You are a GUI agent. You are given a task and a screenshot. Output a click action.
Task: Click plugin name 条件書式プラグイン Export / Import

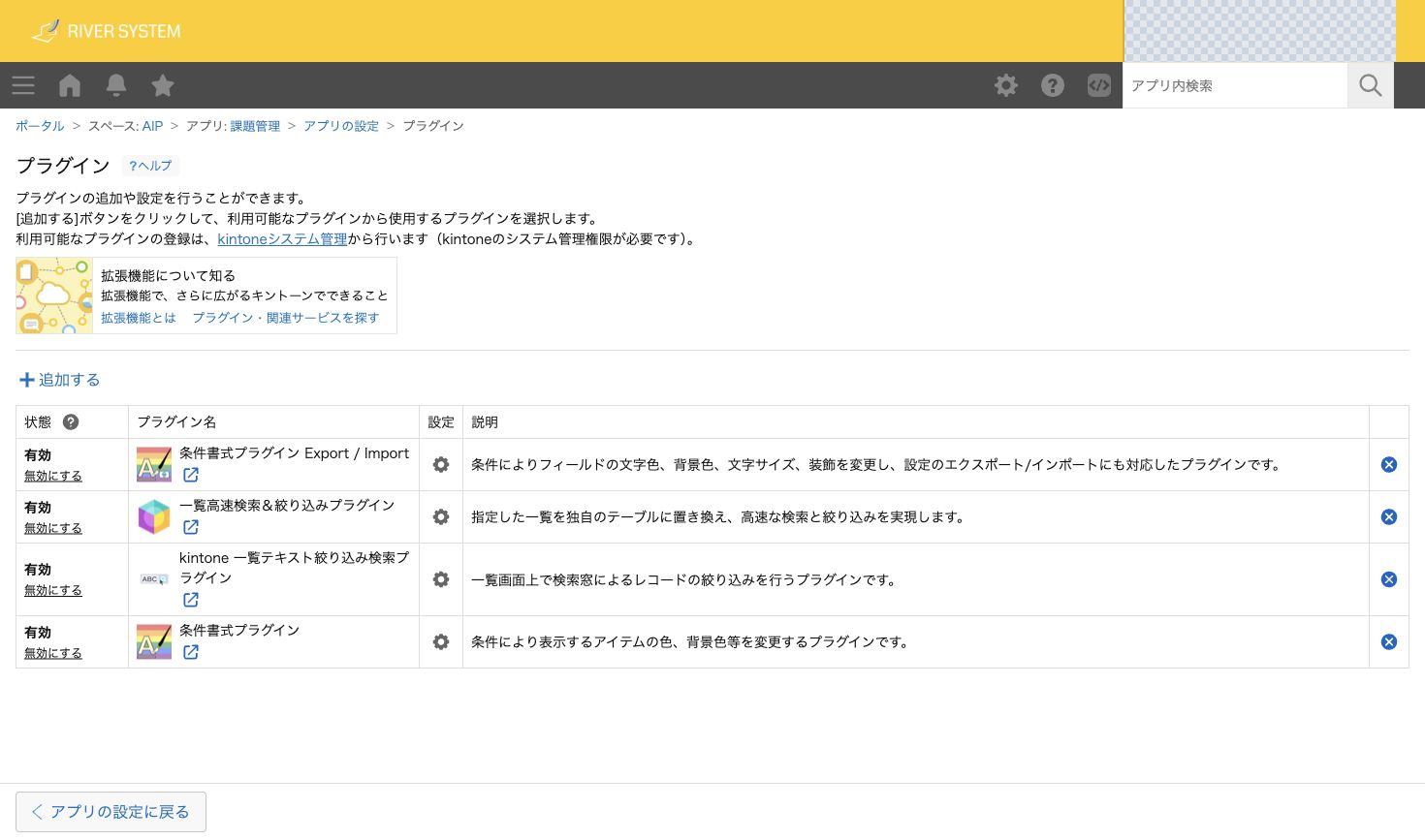coord(294,453)
